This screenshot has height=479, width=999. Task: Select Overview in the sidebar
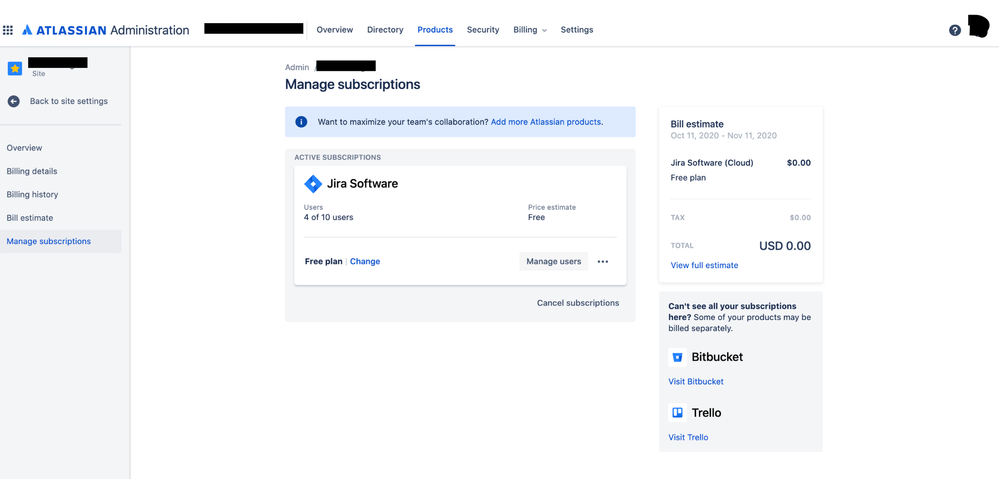coord(24,148)
